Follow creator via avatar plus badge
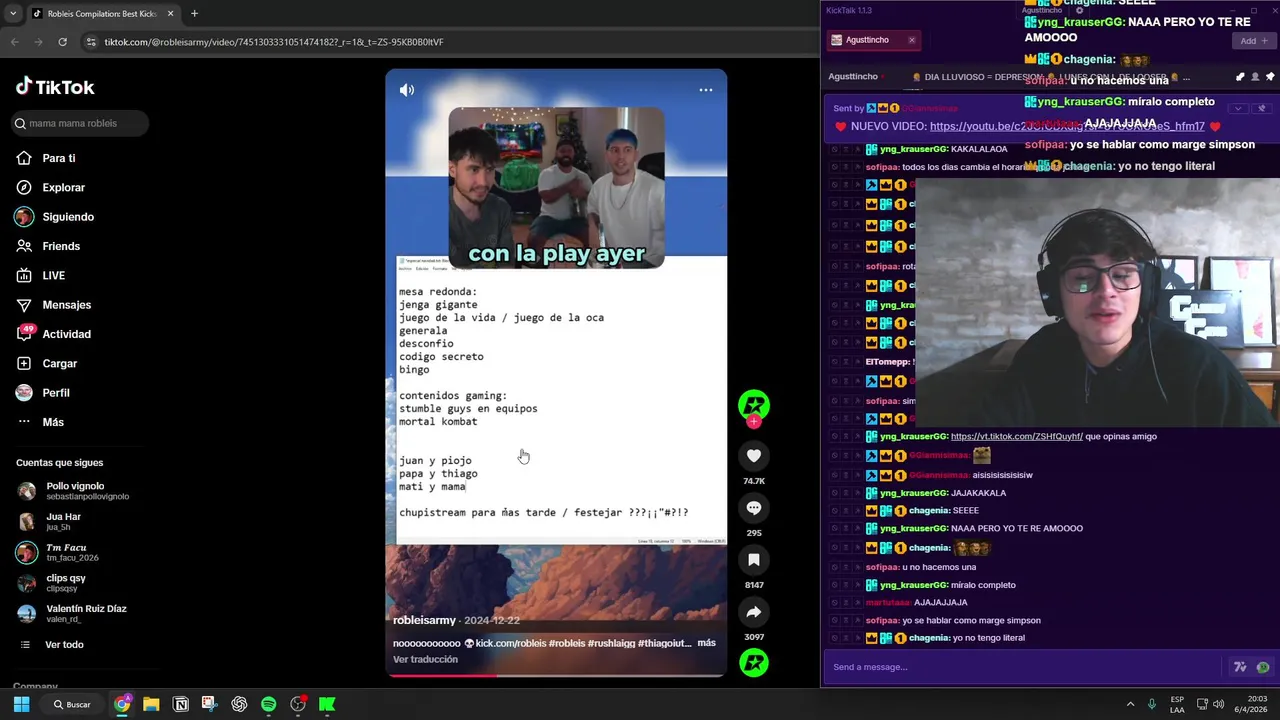 (754, 423)
